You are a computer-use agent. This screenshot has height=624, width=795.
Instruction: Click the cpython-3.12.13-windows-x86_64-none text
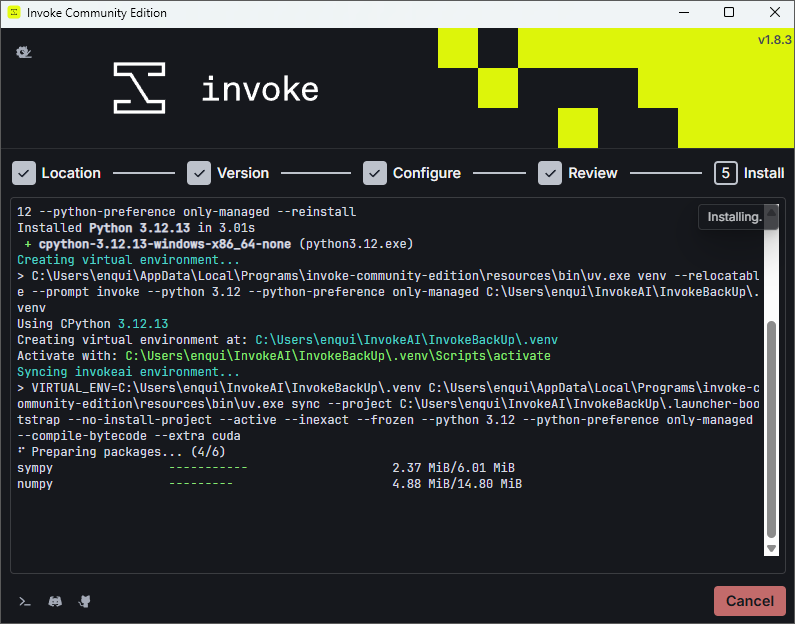[x=165, y=244]
